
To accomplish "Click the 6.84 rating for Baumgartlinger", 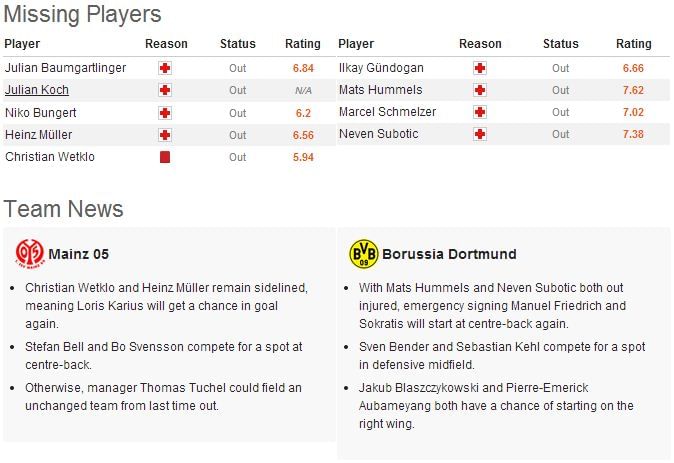I will (303, 68).
